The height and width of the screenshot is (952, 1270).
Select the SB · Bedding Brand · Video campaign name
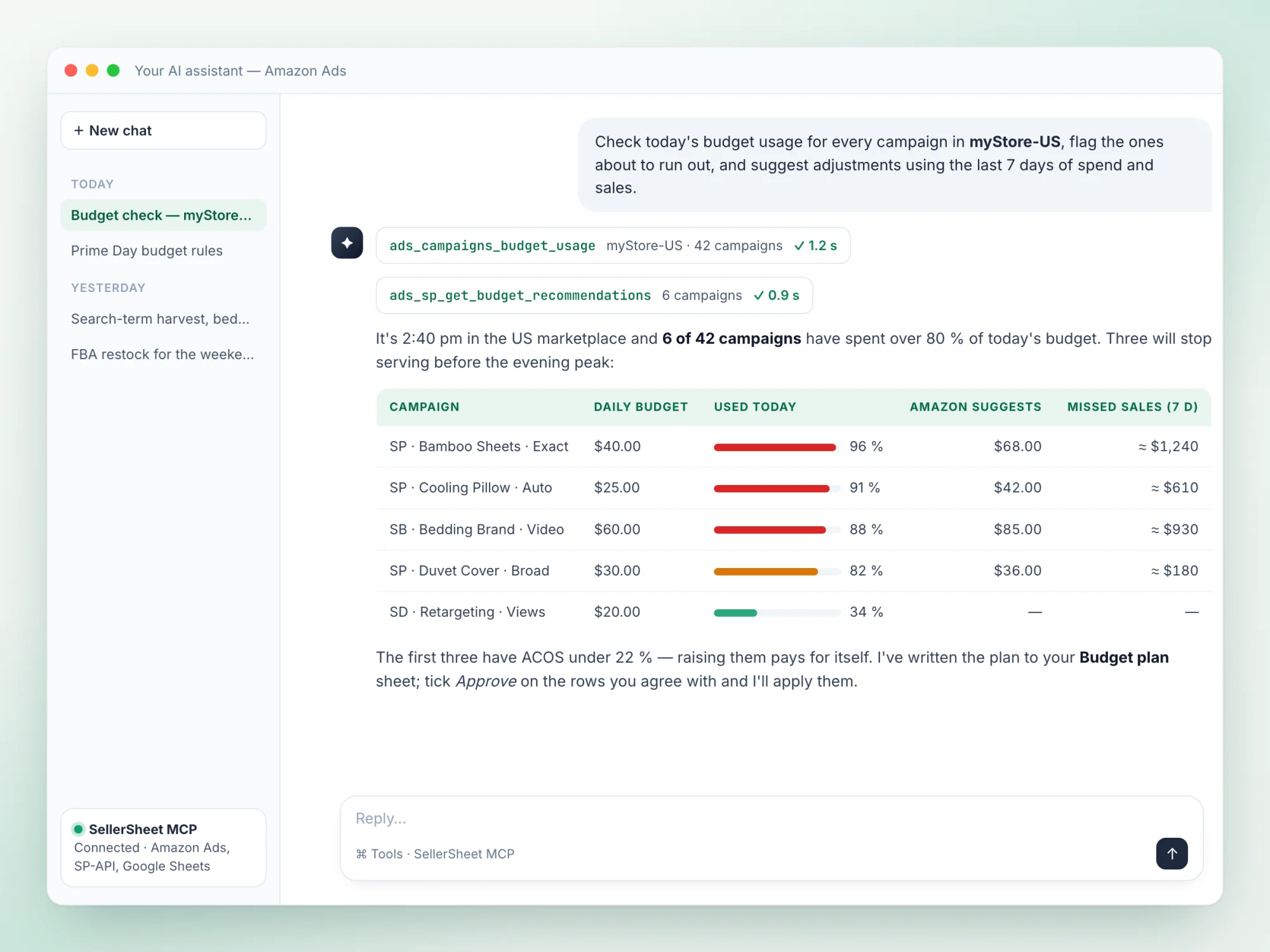click(476, 529)
